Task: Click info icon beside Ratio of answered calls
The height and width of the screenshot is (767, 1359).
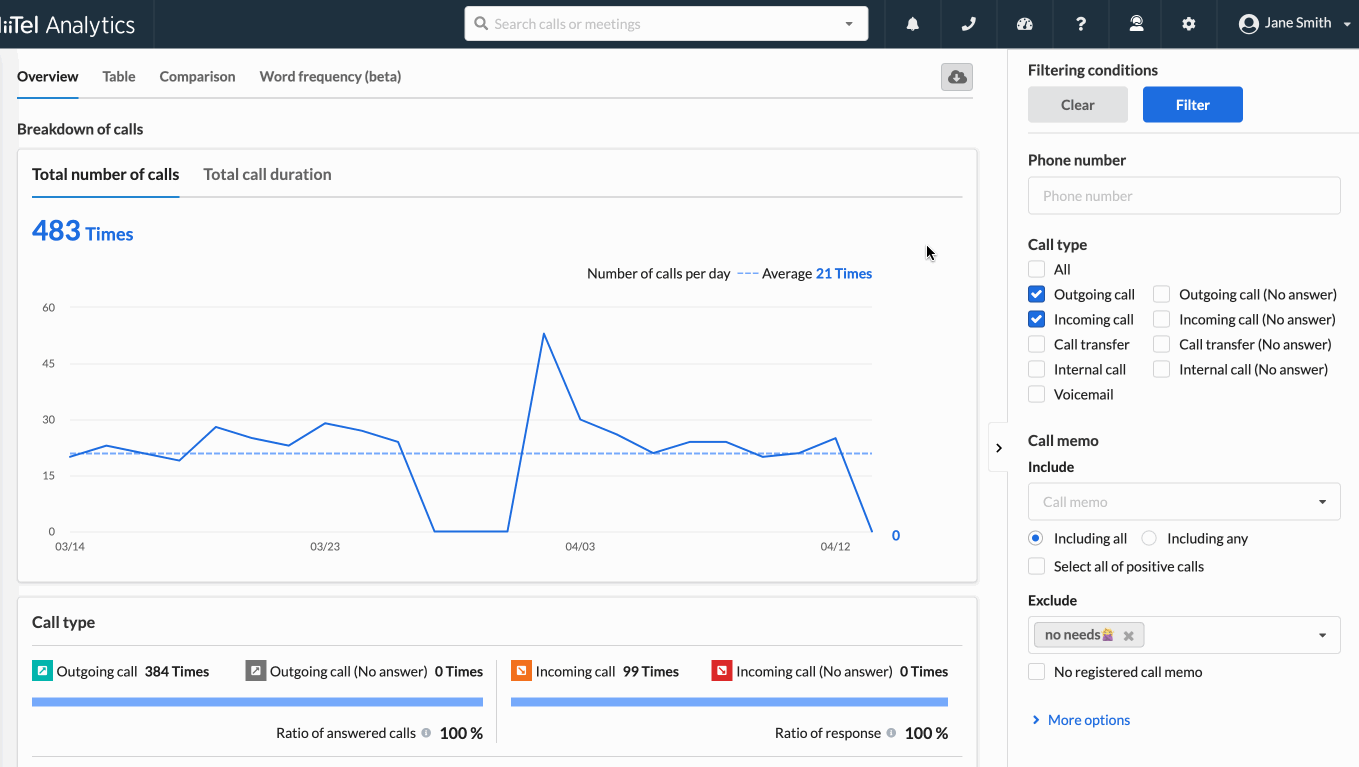Action: pos(426,733)
